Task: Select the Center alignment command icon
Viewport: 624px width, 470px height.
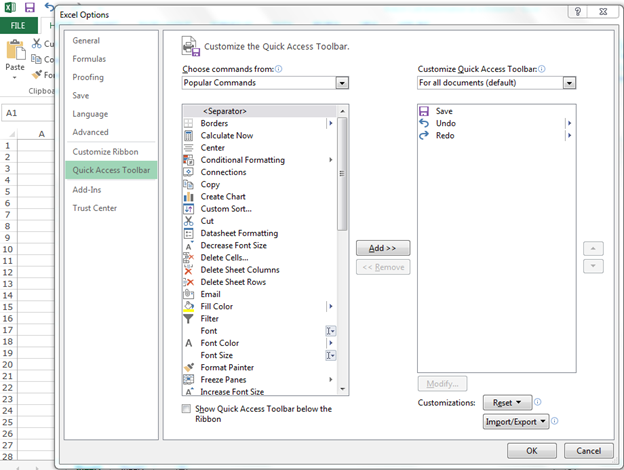Action: tap(188, 148)
